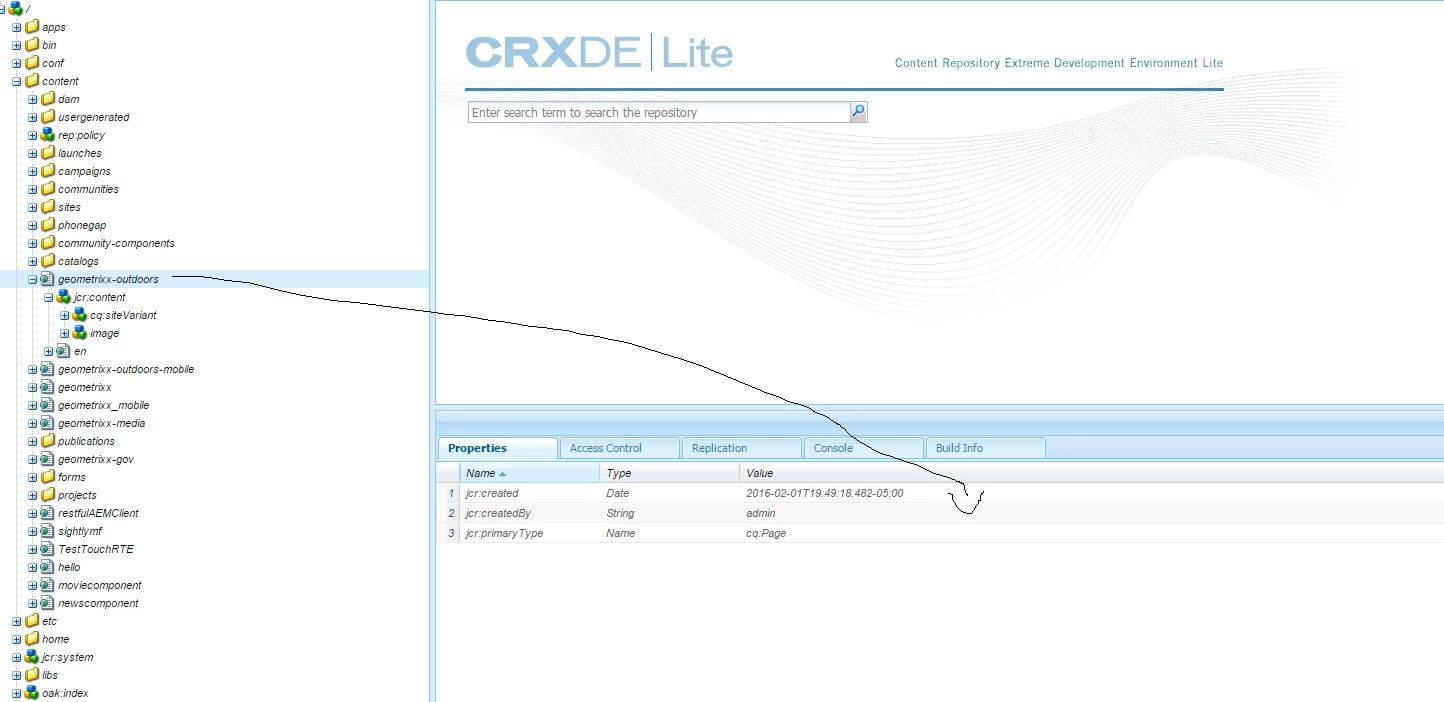Select the jcr:createdBy property name
Screen dimensions: 1444x702
click(x=498, y=513)
